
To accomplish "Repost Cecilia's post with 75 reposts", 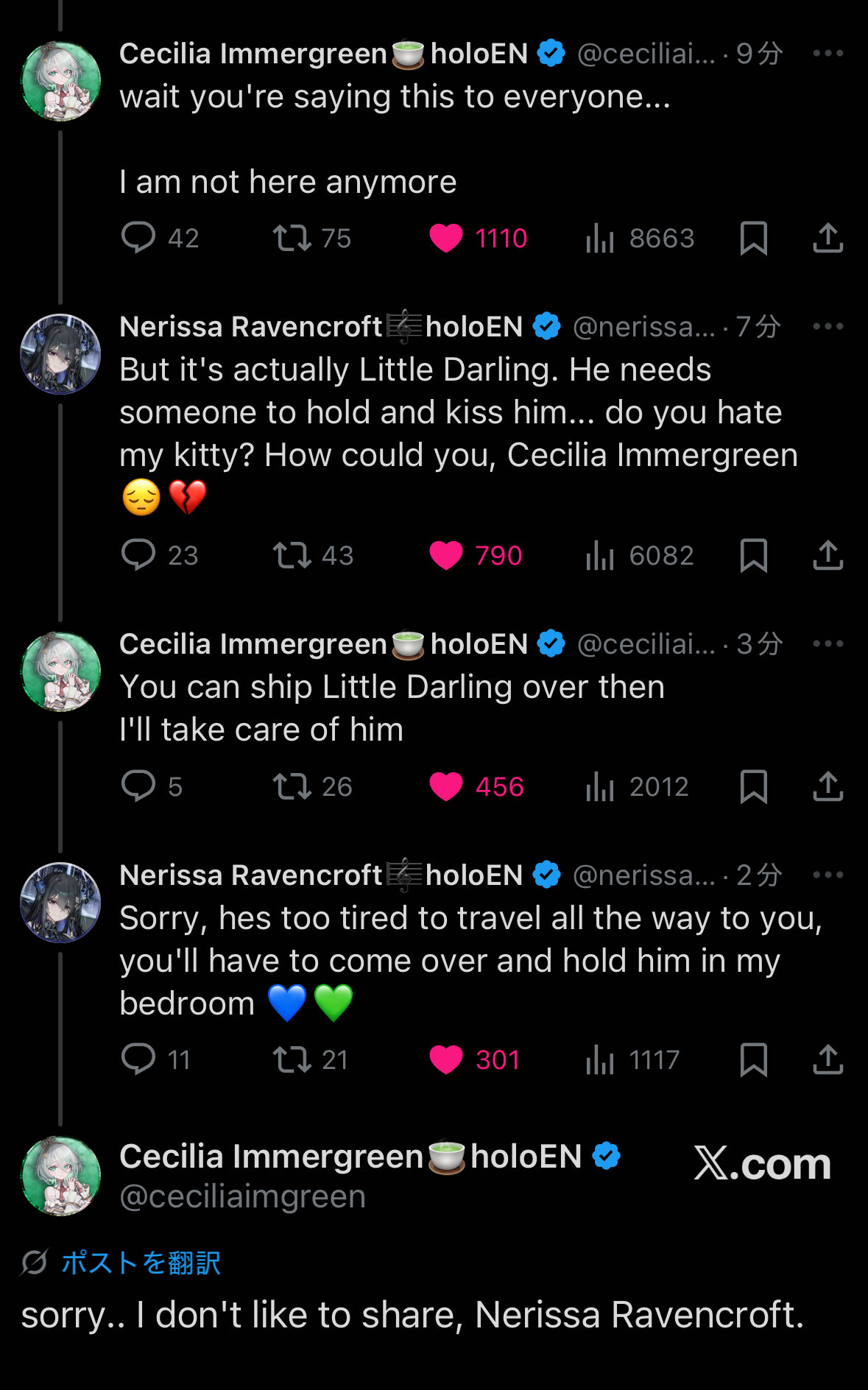I will (x=292, y=238).
